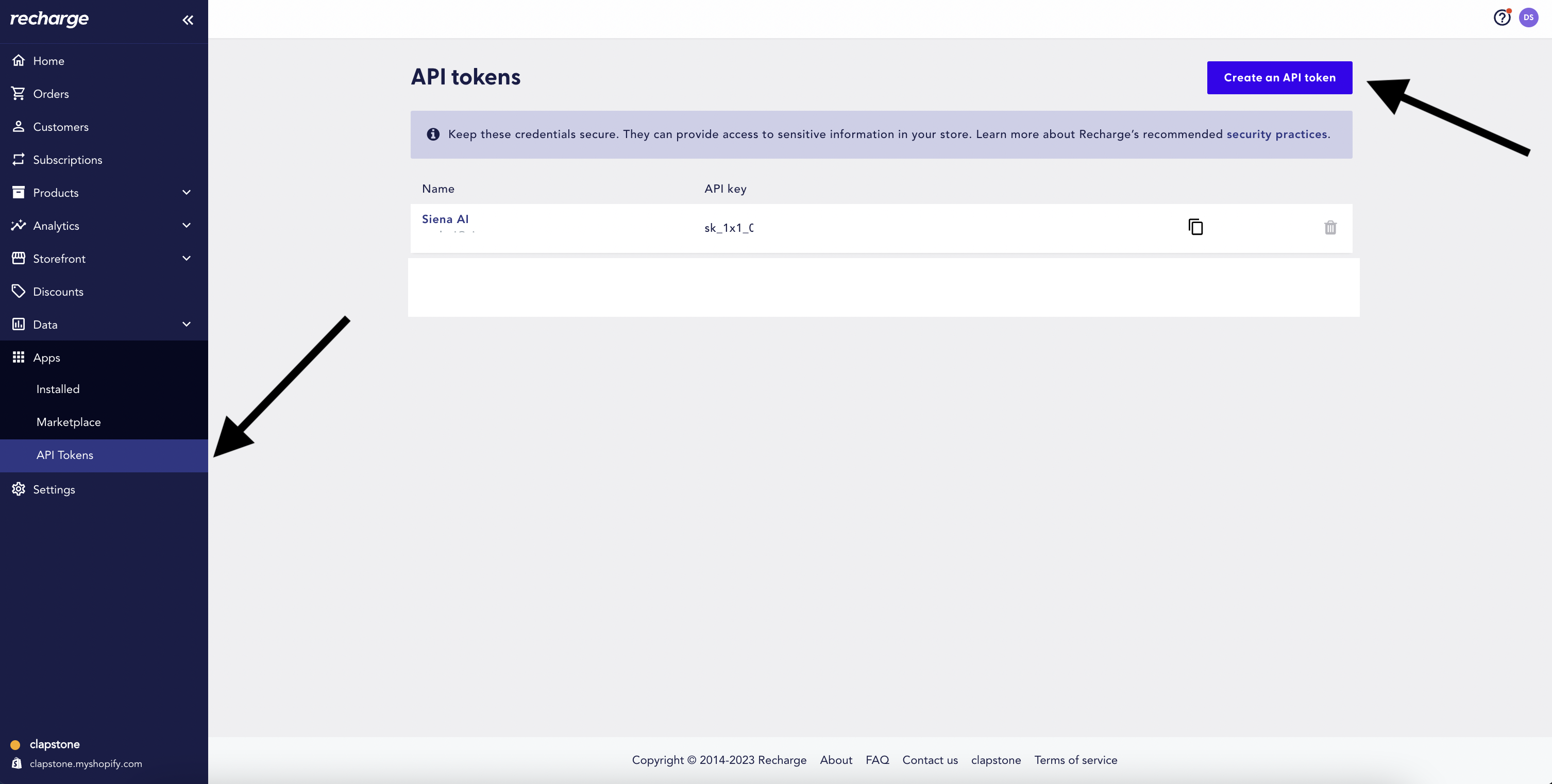Open Settings in the sidebar
1552x784 pixels.
click(104, 489)
